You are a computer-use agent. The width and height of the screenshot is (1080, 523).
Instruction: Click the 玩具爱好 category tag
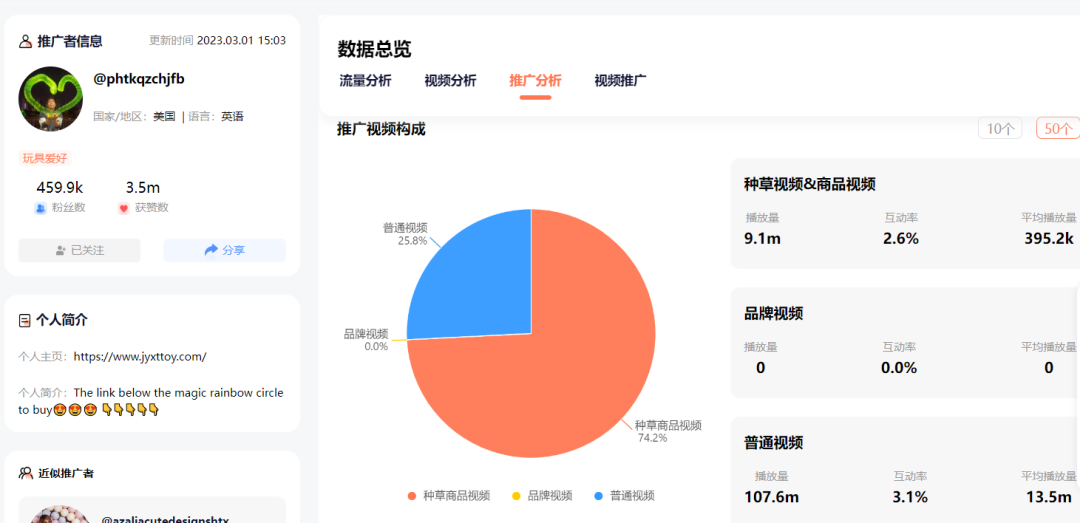pyautogui.click(x=45, y=158)
